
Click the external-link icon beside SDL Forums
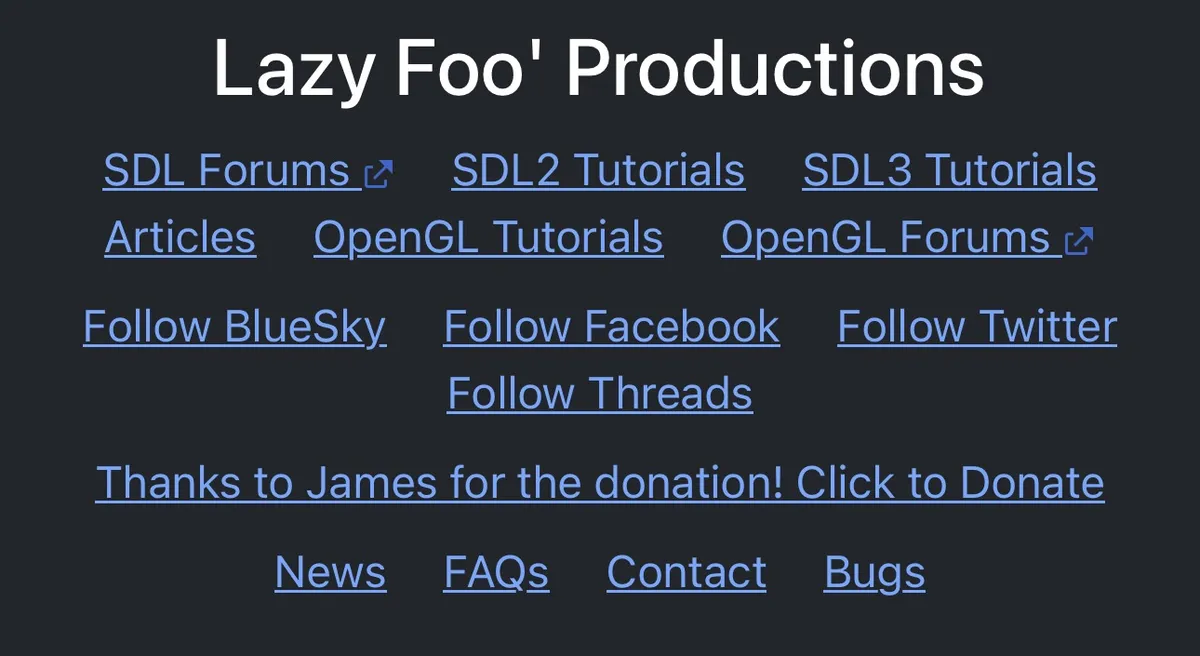(x=379, y=175)
